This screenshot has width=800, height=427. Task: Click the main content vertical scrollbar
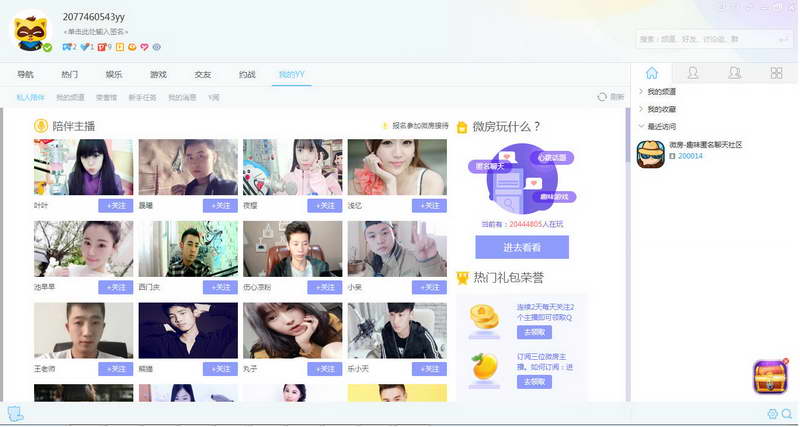click(x=627, y=135)
